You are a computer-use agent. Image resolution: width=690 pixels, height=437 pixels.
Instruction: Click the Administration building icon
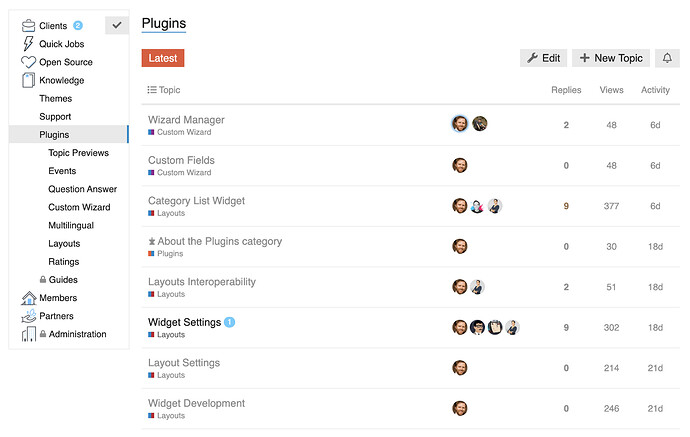coord(29,334)
